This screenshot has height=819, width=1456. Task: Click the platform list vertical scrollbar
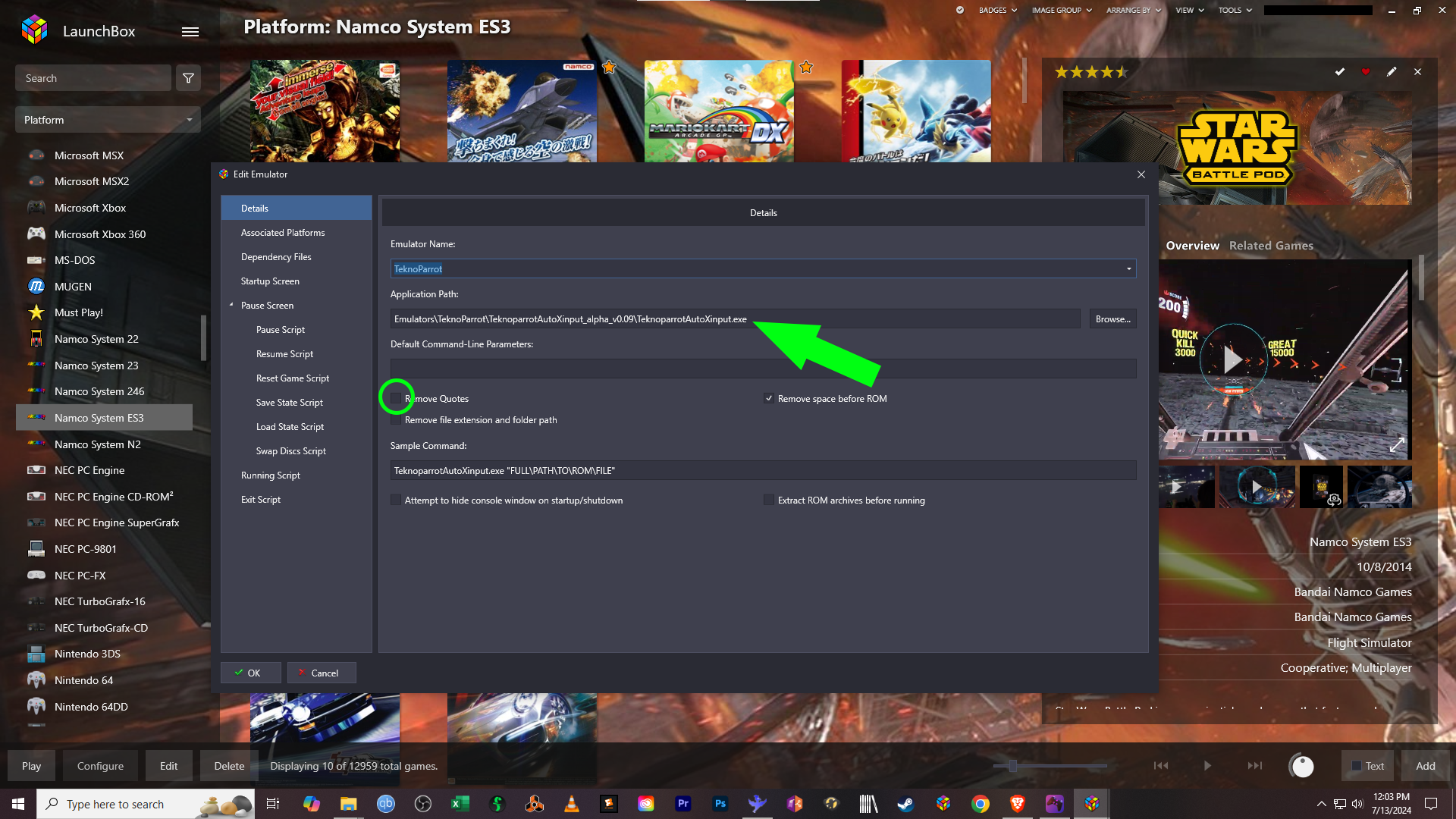pos(203,337)
